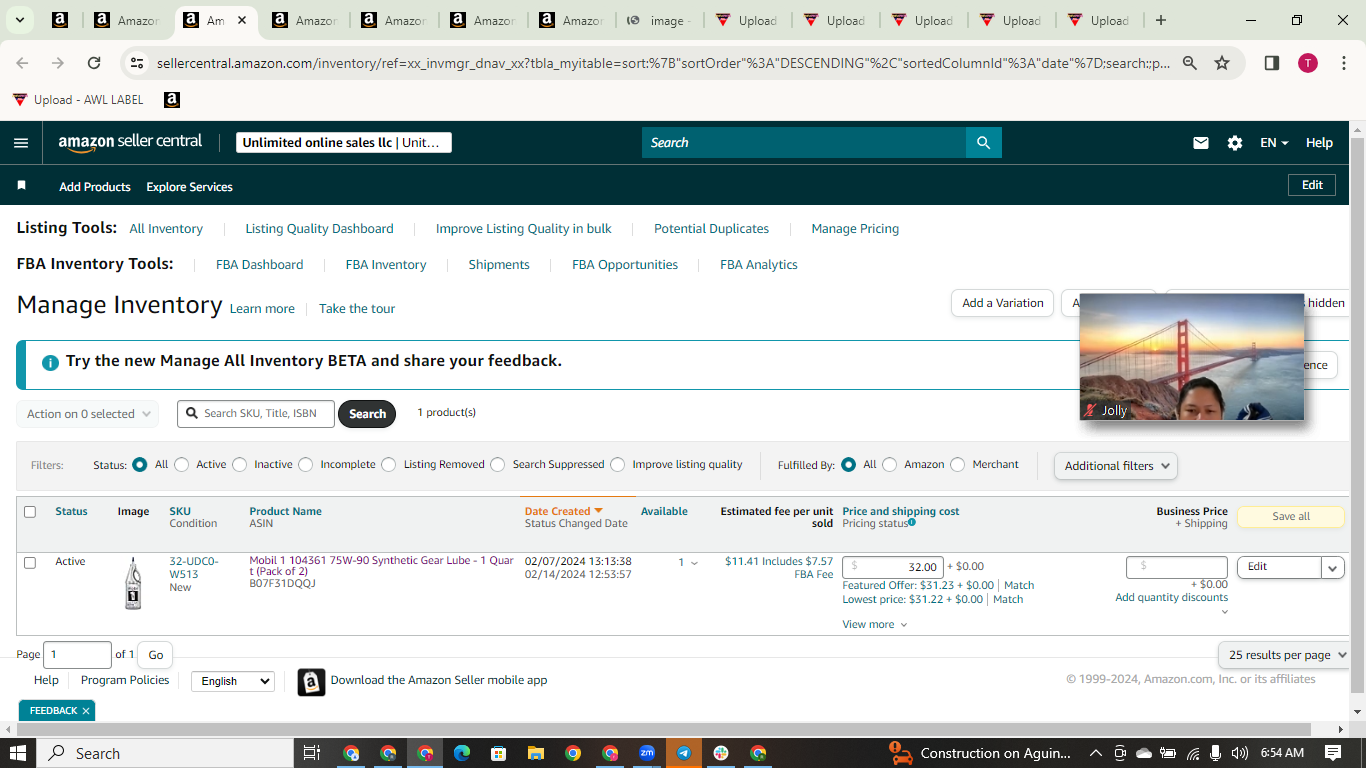Go to FBA Shipments
The width and height of the screenshot is (1366, 768).
point(499,265)
